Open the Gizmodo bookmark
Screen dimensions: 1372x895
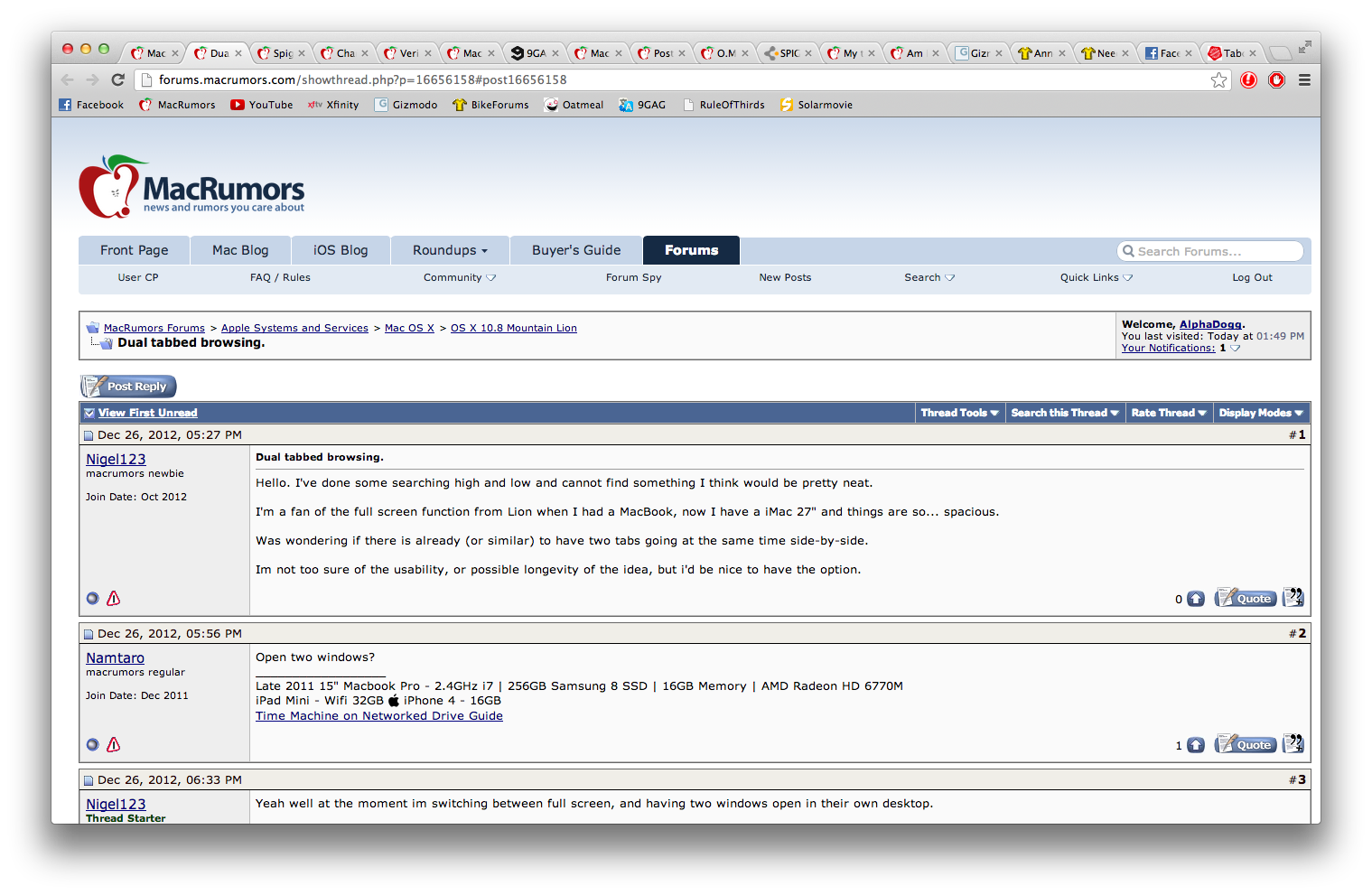click(406, 105)
